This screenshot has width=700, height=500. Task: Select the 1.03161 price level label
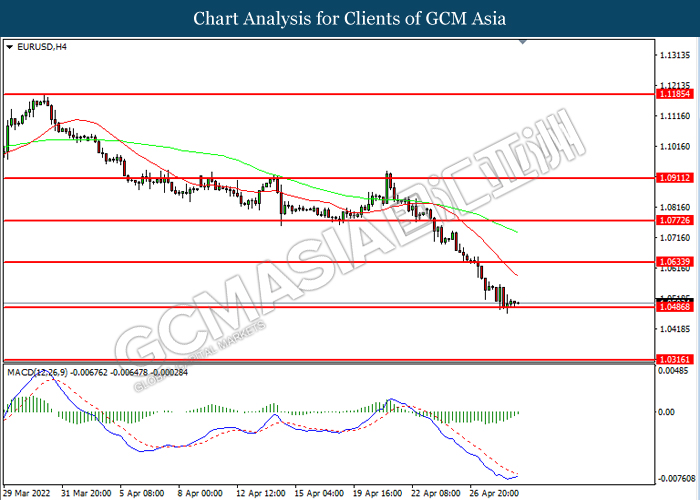coord(675,359)
